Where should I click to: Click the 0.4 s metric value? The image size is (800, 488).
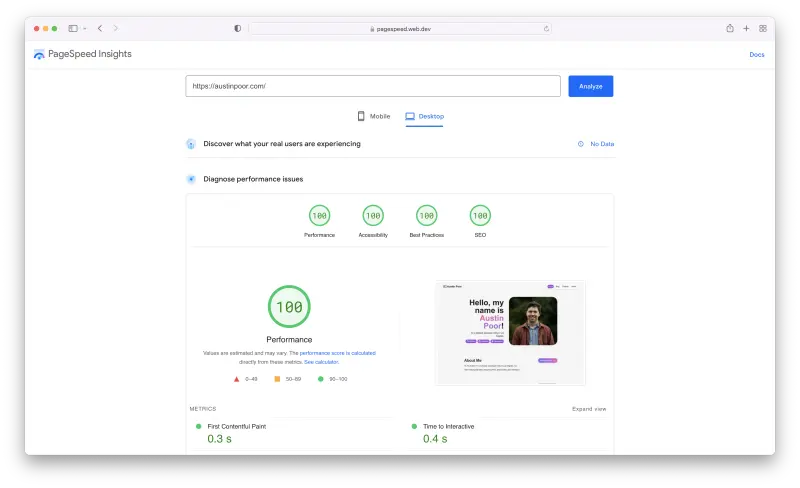coord(435,439)
